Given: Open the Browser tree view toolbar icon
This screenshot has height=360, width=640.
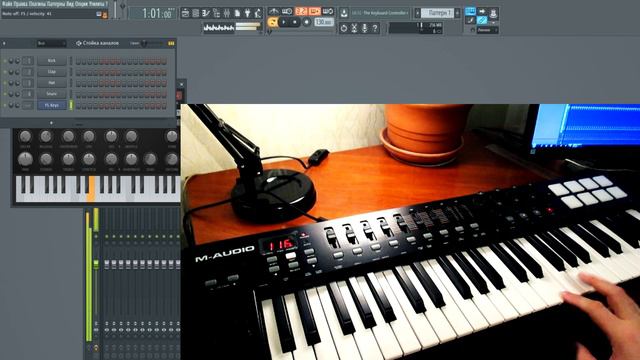Looking at the screenshot, I should point(216,13).
